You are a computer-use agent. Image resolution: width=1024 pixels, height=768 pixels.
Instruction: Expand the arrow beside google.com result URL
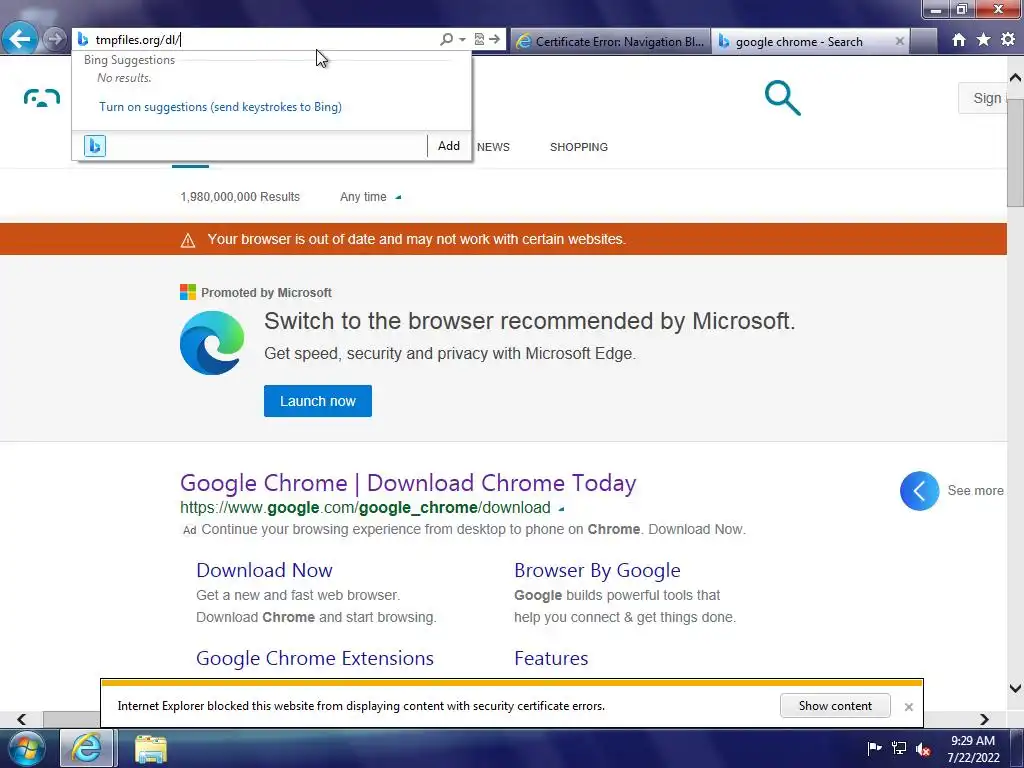(x=562, y=508)
